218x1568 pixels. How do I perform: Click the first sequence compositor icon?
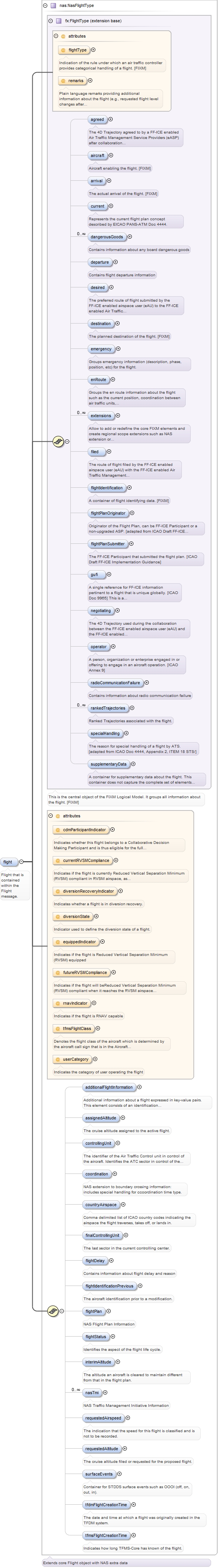(x=58, y=441)
